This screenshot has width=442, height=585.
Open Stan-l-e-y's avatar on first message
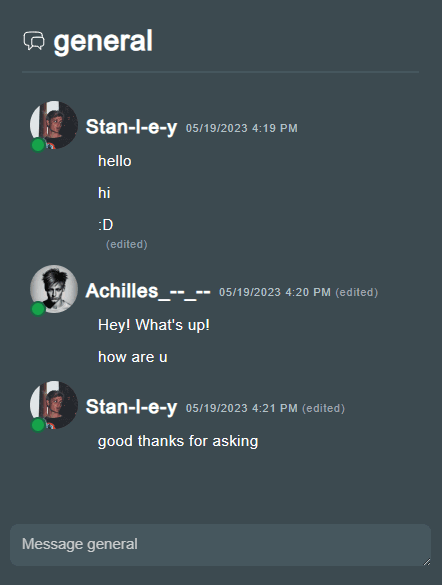[54, 125]
